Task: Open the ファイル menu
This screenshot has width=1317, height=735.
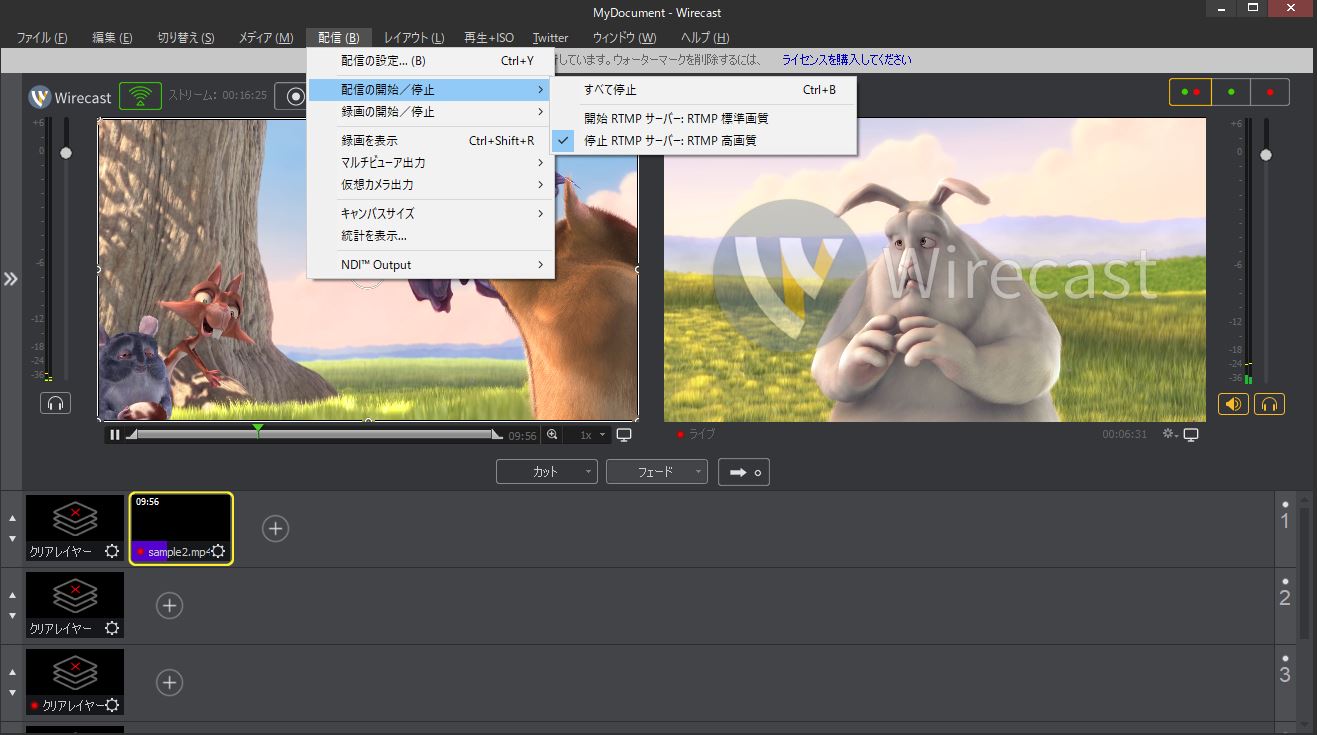Action: [x=42, y=38]
